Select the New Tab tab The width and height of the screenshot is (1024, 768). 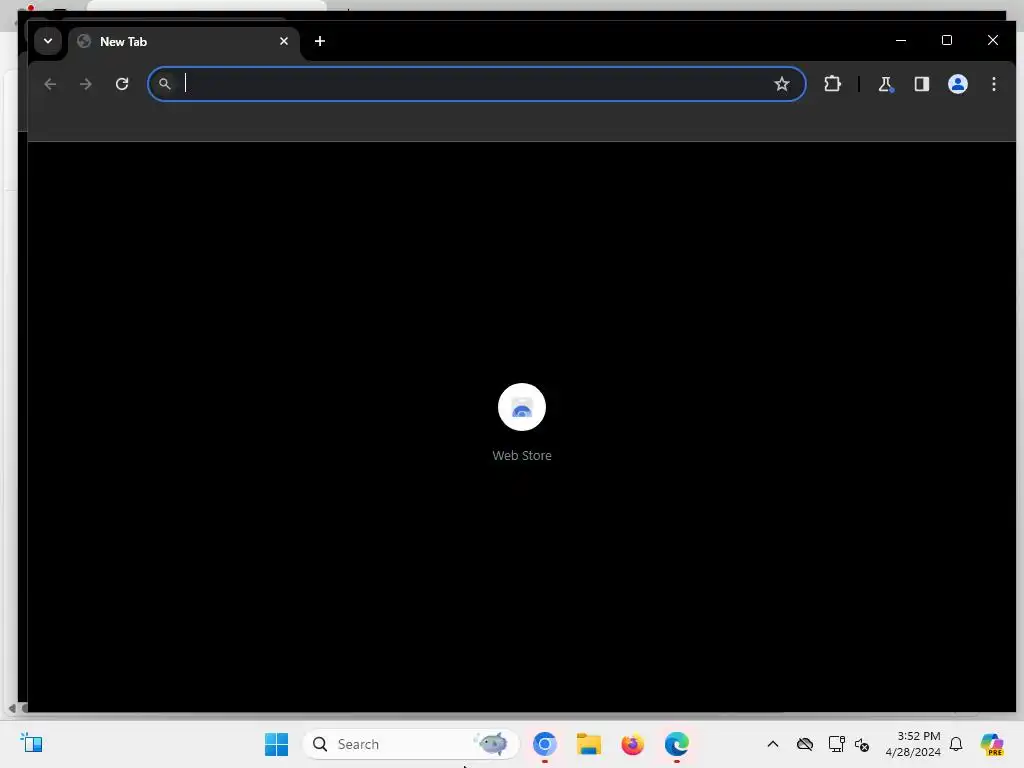184,42
